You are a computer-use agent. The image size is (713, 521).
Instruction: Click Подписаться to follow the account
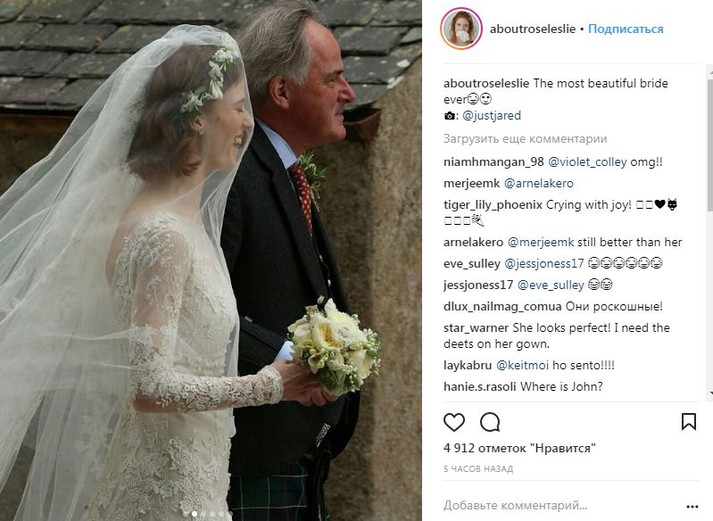pyautogui.click(x=626, y=29)
